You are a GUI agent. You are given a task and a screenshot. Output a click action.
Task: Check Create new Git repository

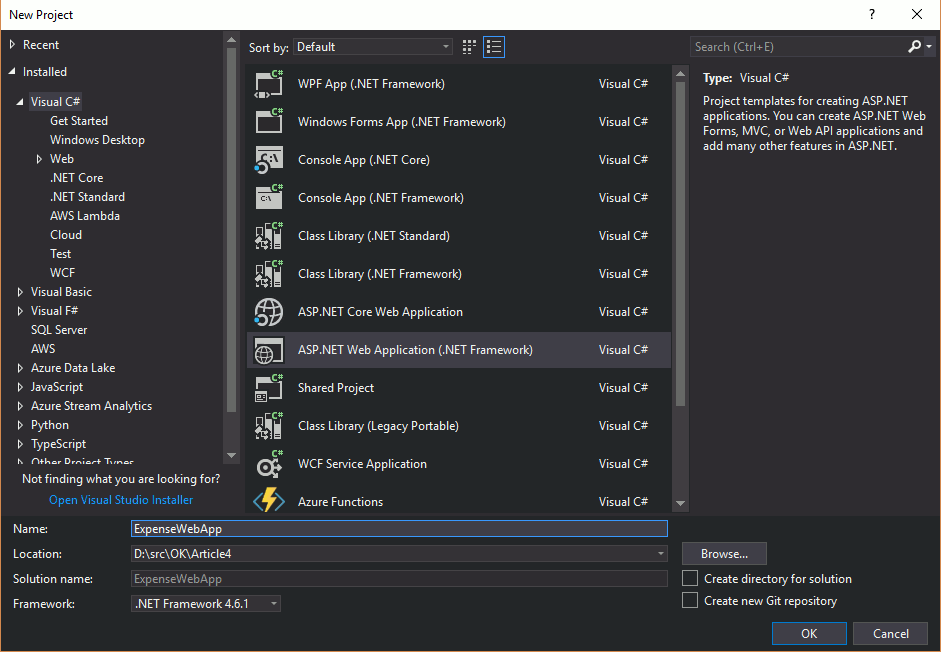click(x=689, y=600)
